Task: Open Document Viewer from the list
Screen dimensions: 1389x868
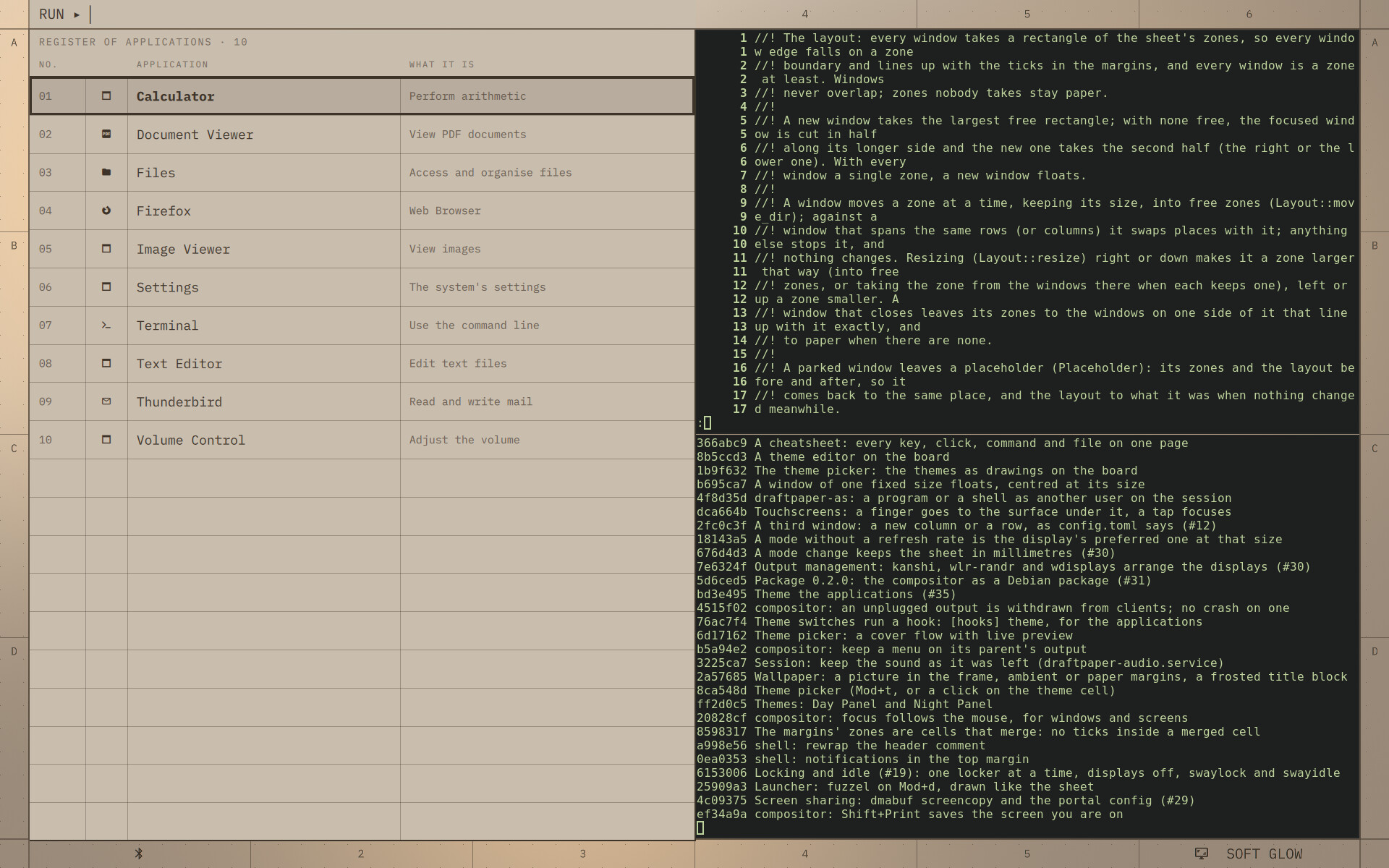Action: [x=362, y=135]
